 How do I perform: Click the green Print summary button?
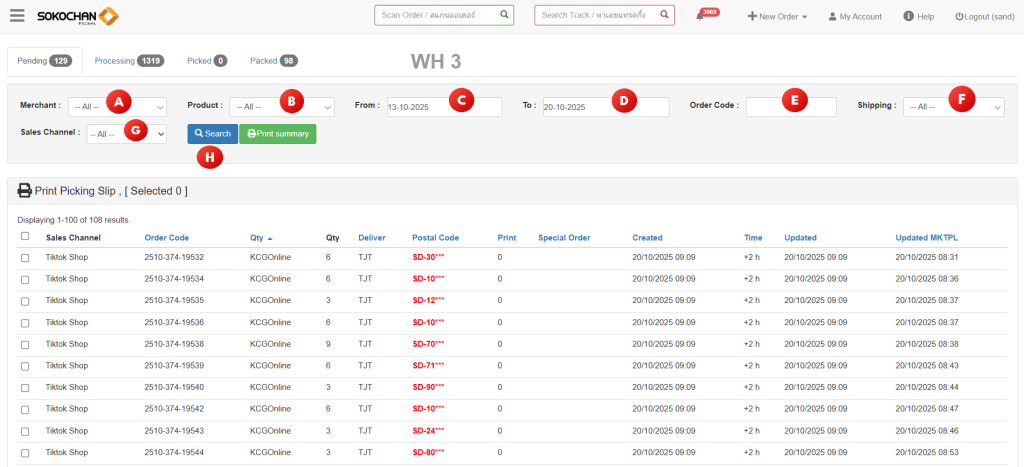[277, 133]
